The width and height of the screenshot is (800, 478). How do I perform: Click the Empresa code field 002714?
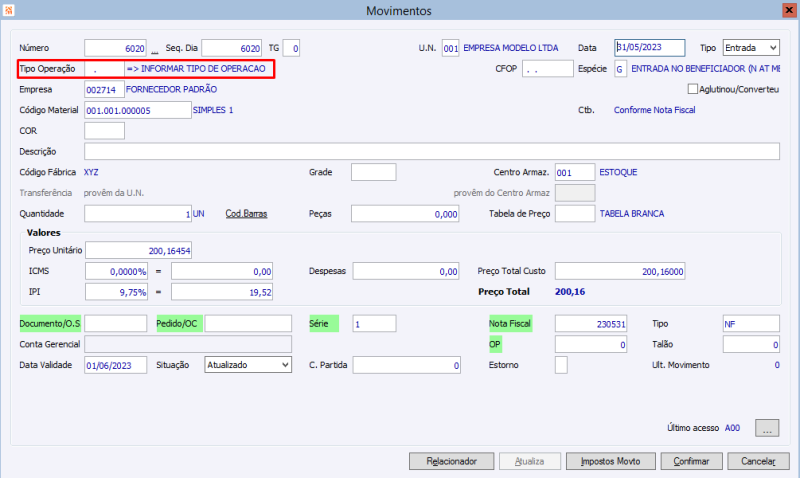(105, 90)
